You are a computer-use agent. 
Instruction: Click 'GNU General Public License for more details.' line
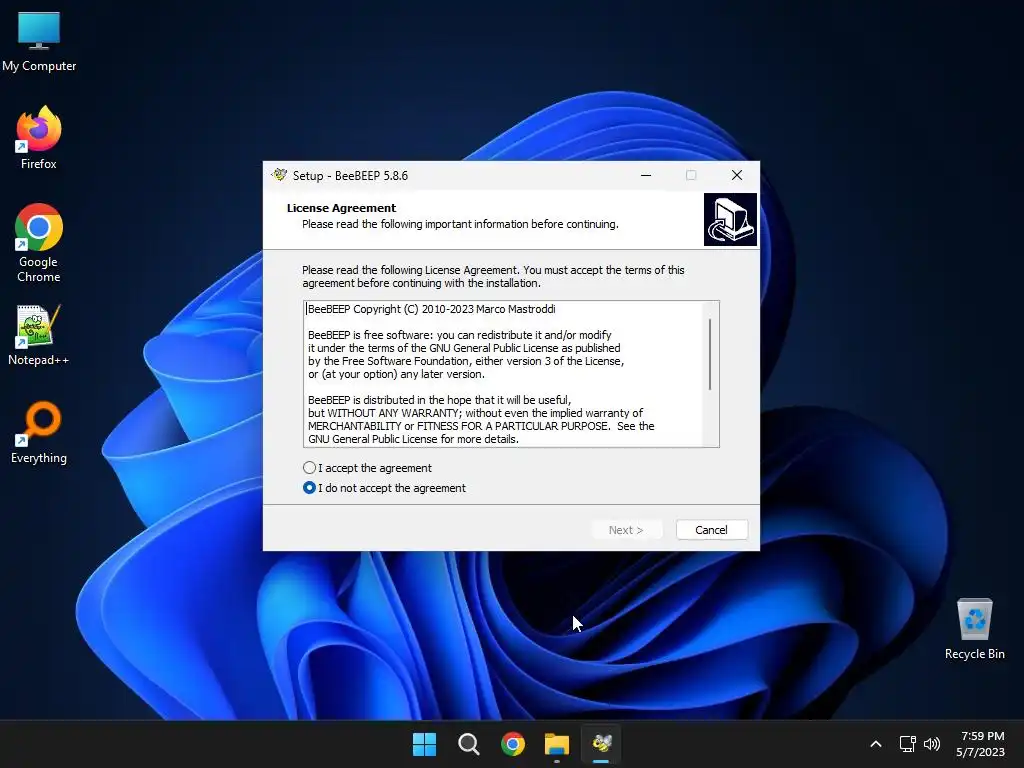pos(413,439)
